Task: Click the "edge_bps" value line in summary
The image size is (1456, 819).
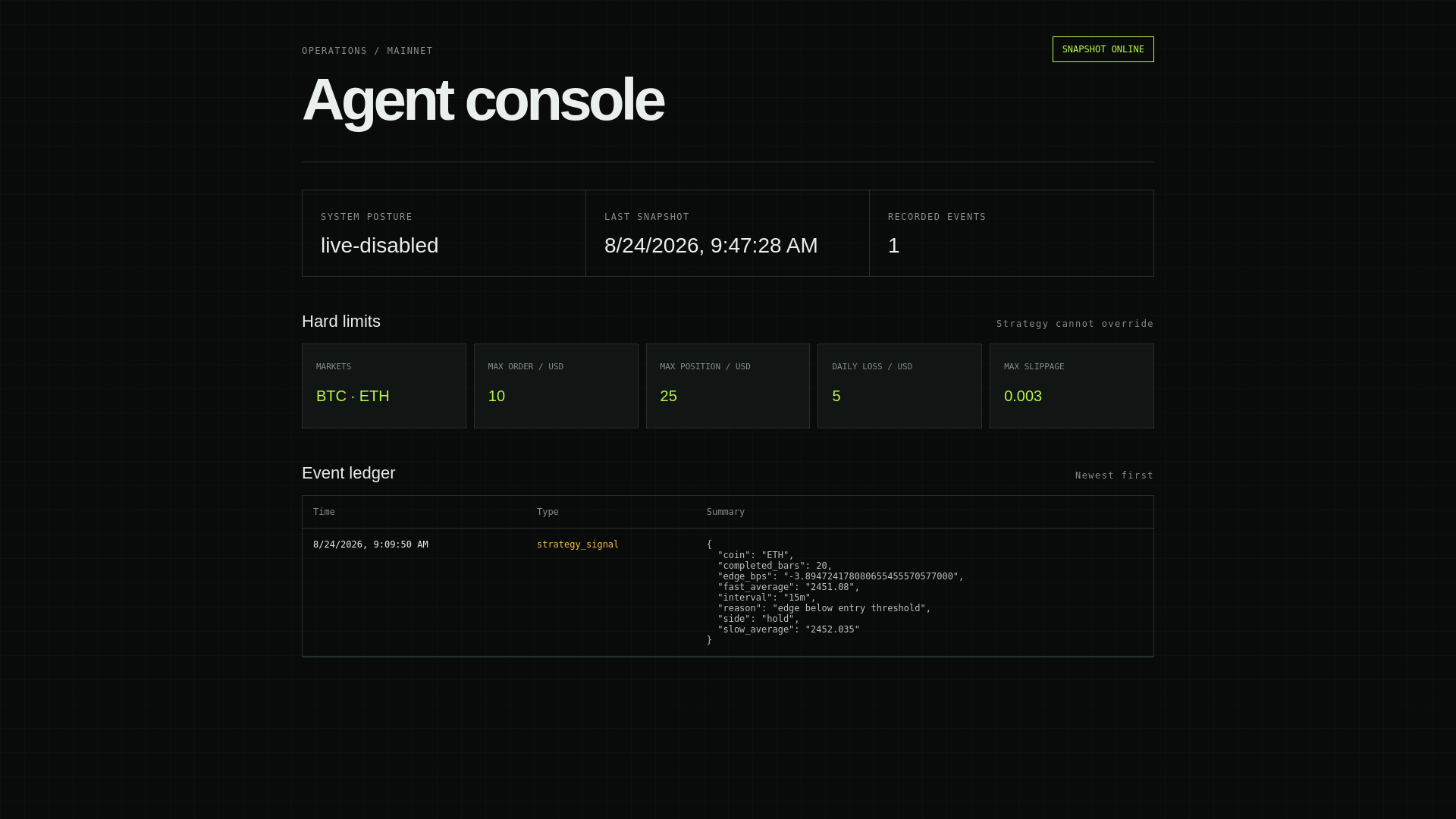Action: (x=840, y=576)
